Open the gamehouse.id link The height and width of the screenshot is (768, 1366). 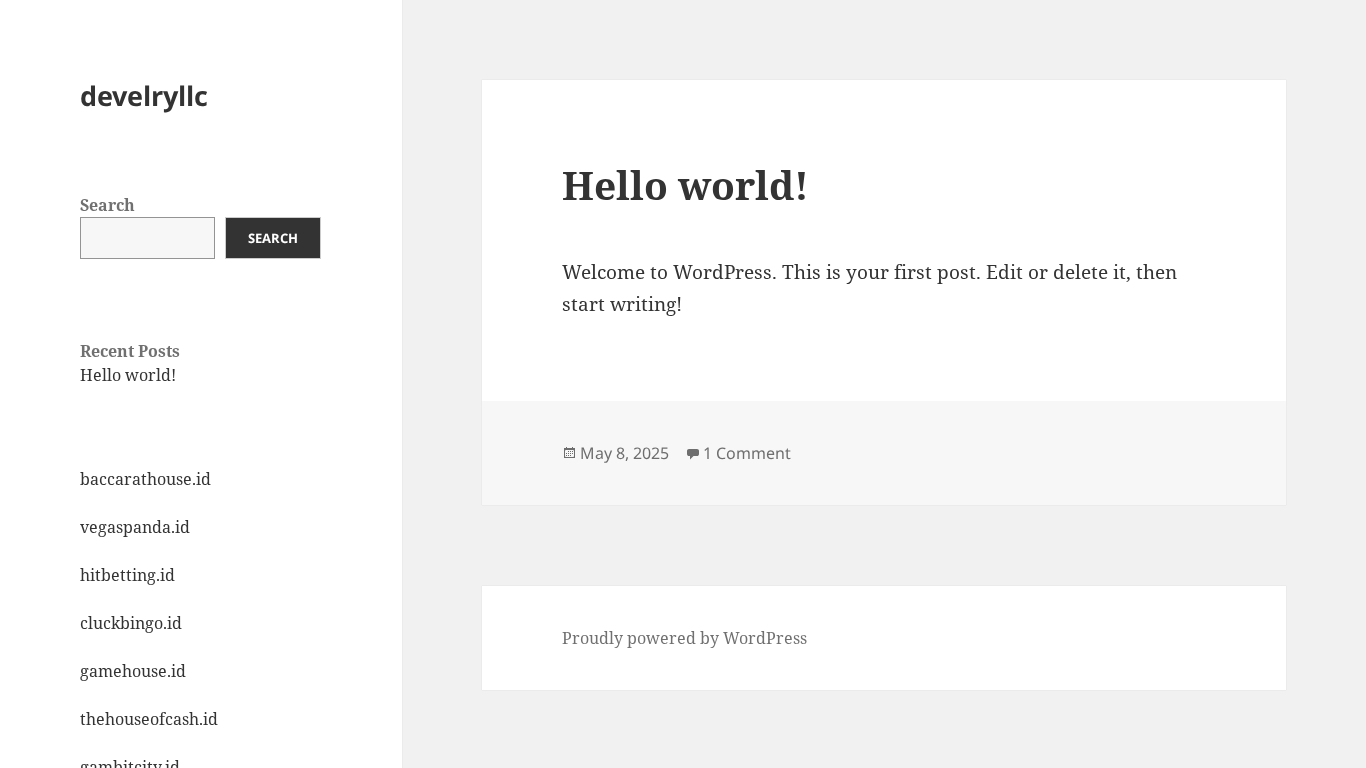133,671
